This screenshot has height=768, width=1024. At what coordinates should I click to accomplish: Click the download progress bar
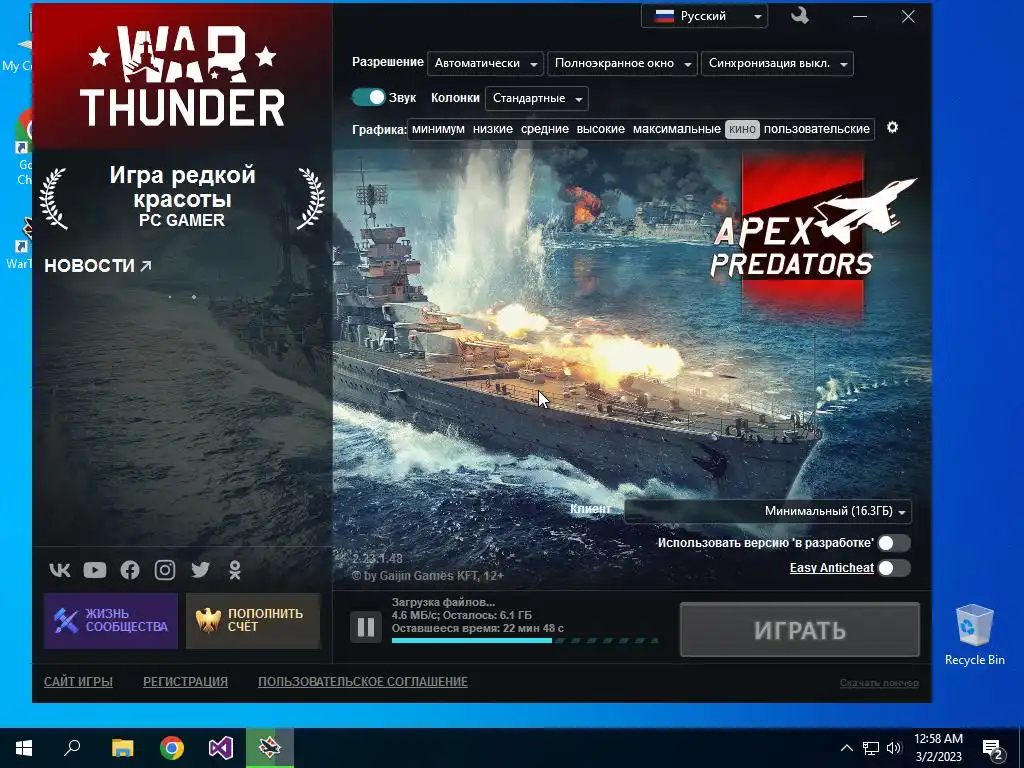pos(524,641)
